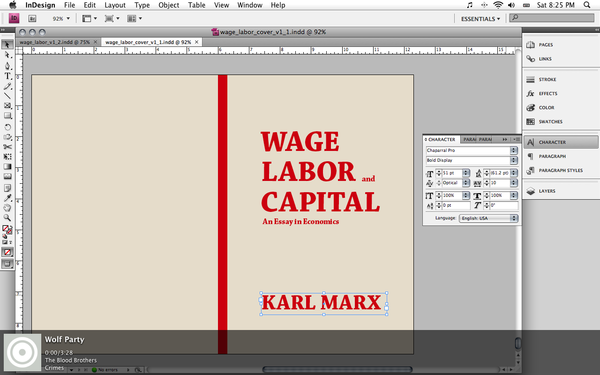600x375 pixels.
Task: Select the Scissors tool
Action: click(7, 147)
